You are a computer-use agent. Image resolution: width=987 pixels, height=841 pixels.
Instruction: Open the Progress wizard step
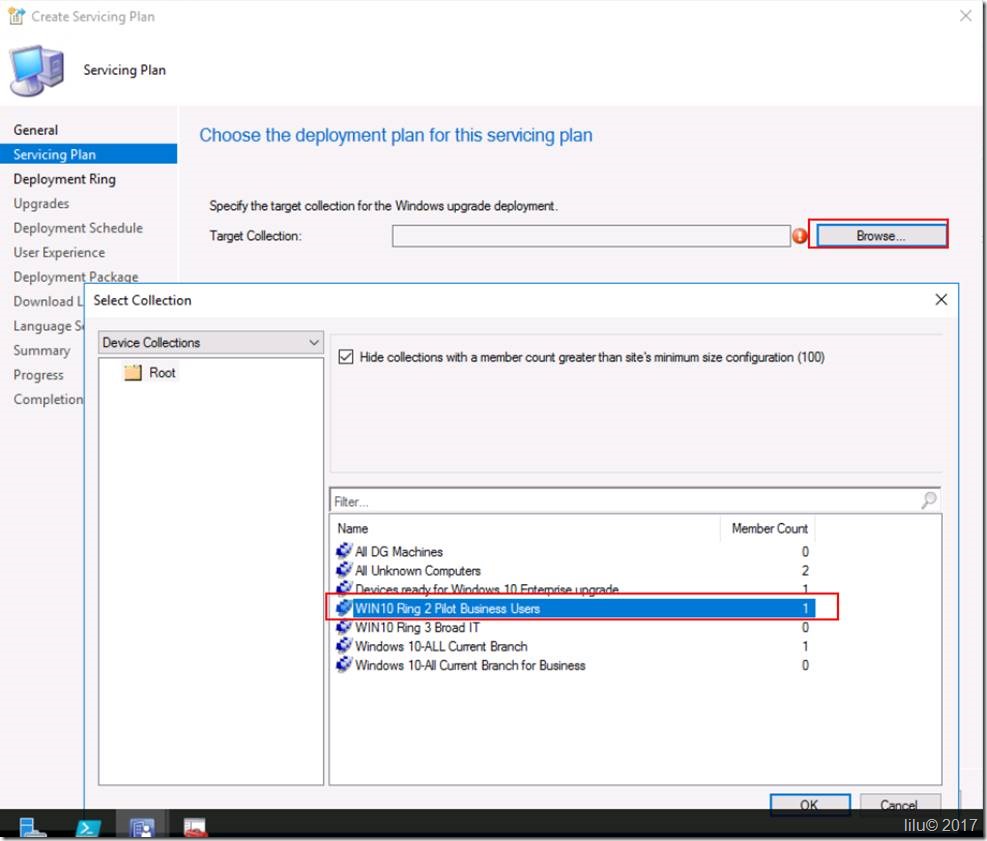point(38,375)
